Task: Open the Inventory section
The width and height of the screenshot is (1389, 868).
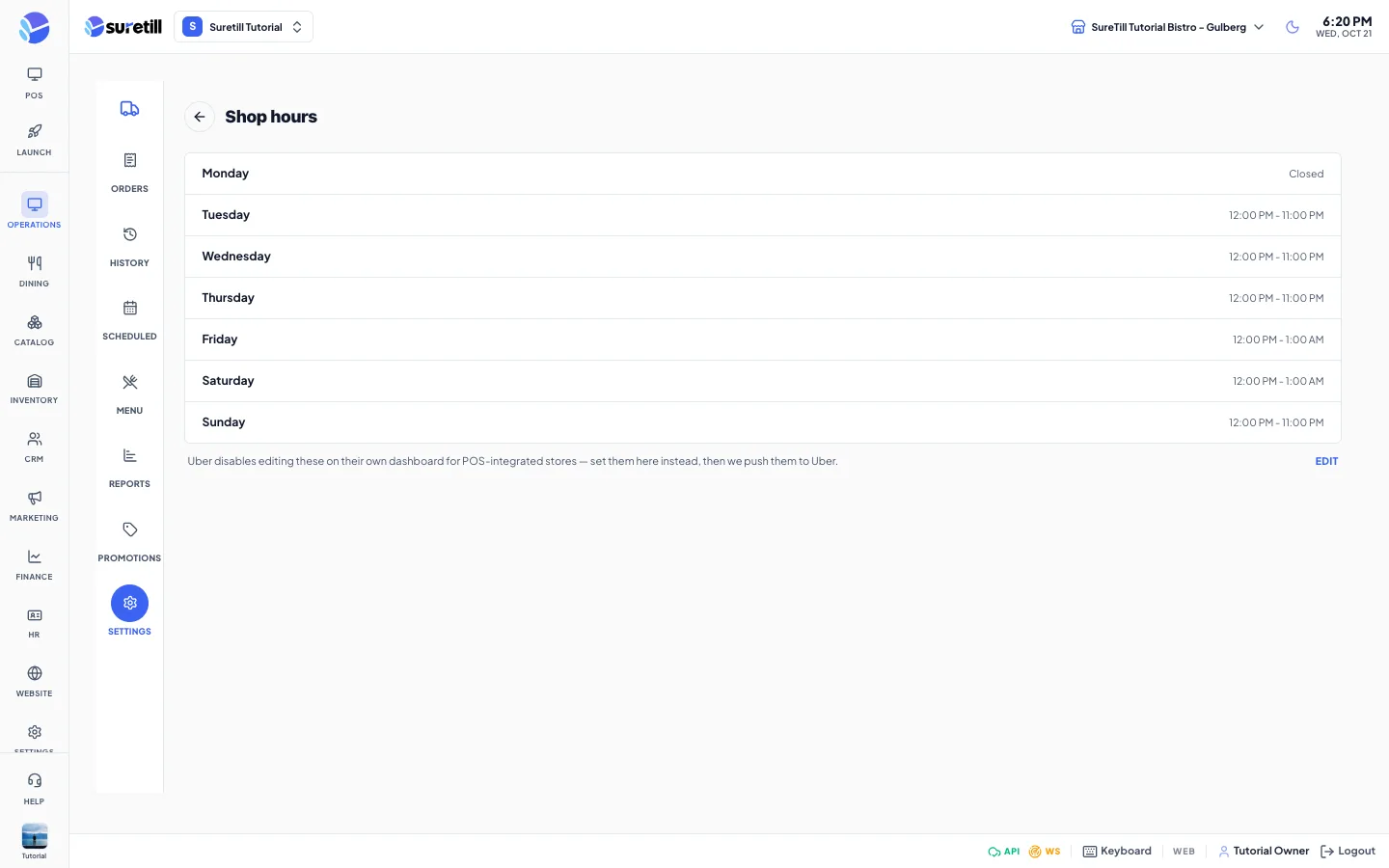Action: 34,389
